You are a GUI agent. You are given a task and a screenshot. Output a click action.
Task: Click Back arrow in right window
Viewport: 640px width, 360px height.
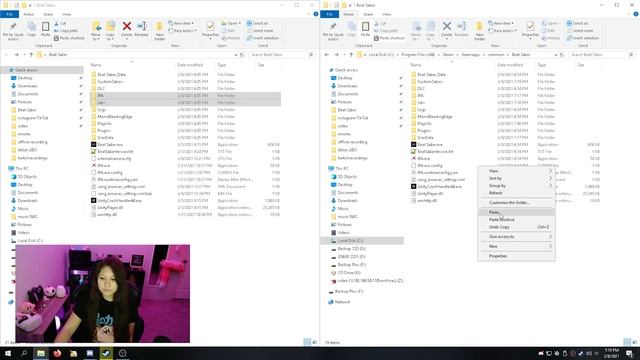[x=327, y=54]
